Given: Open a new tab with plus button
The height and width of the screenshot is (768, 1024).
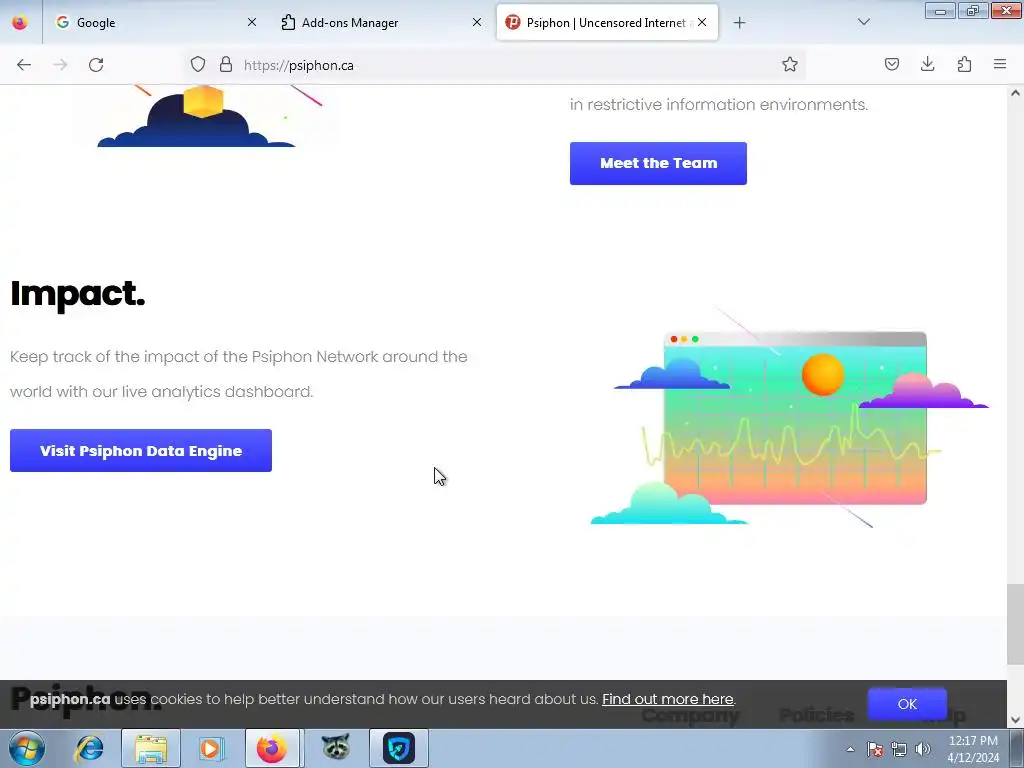Looking at the screenshot, I should pos(739,23).
